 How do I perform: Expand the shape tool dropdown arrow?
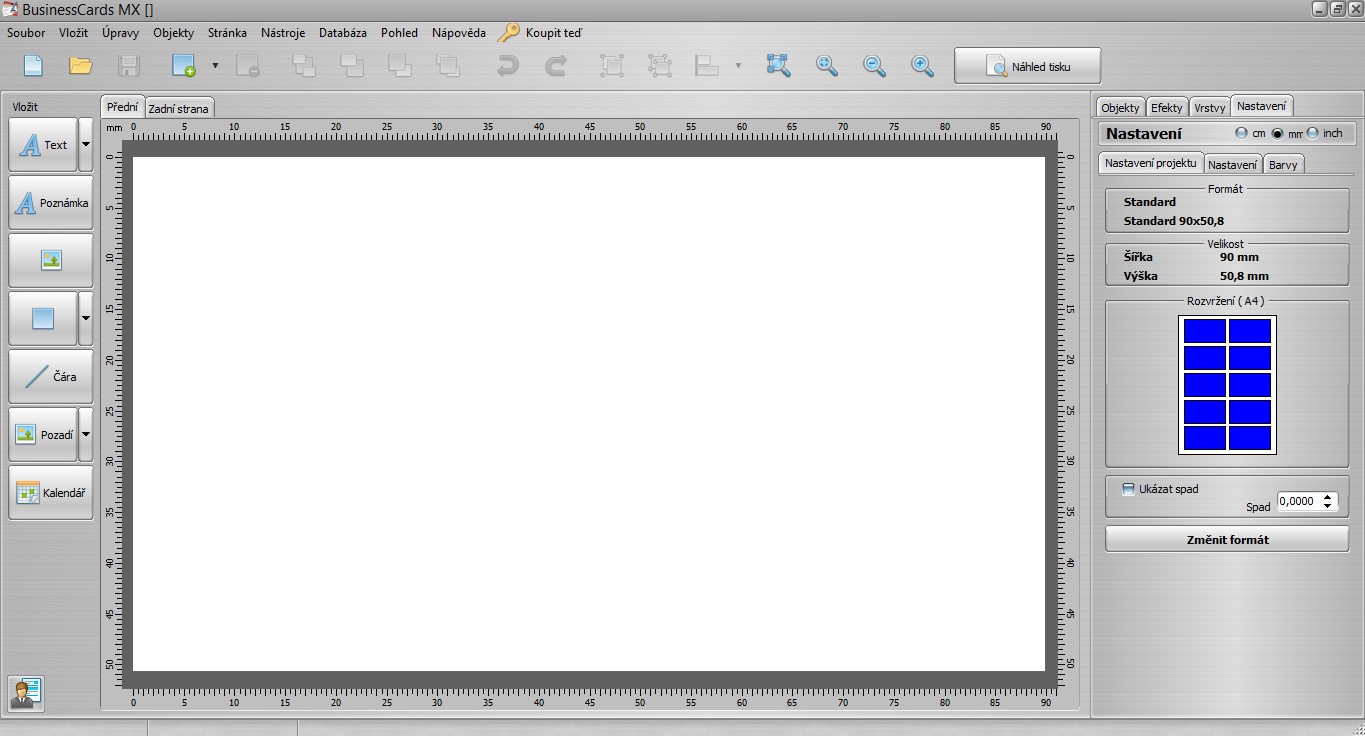pos(85,319)
